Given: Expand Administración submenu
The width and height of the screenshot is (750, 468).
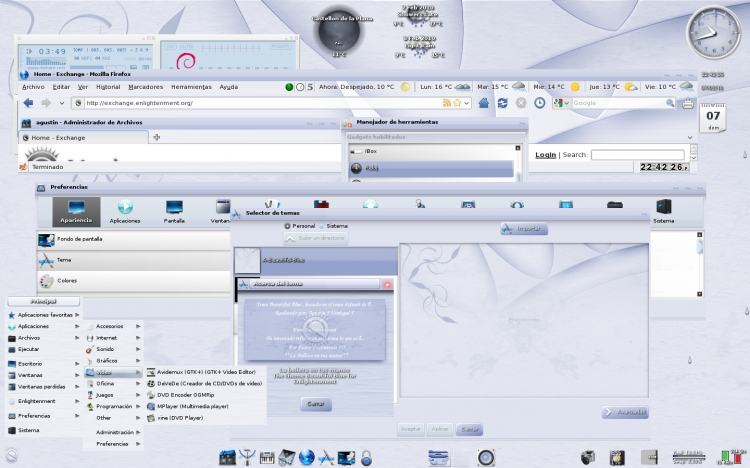Looking at the screenshot, I should pyautogui.click(x=114, y=432).
